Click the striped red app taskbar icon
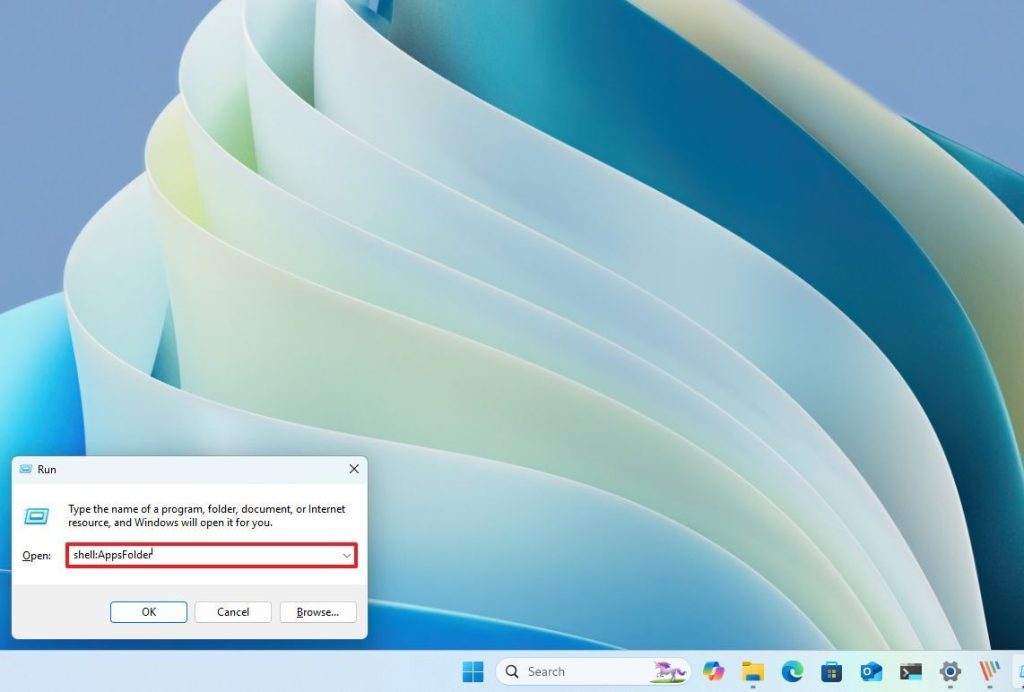Screen dimensions: 1024x692 tap(989, 671)
